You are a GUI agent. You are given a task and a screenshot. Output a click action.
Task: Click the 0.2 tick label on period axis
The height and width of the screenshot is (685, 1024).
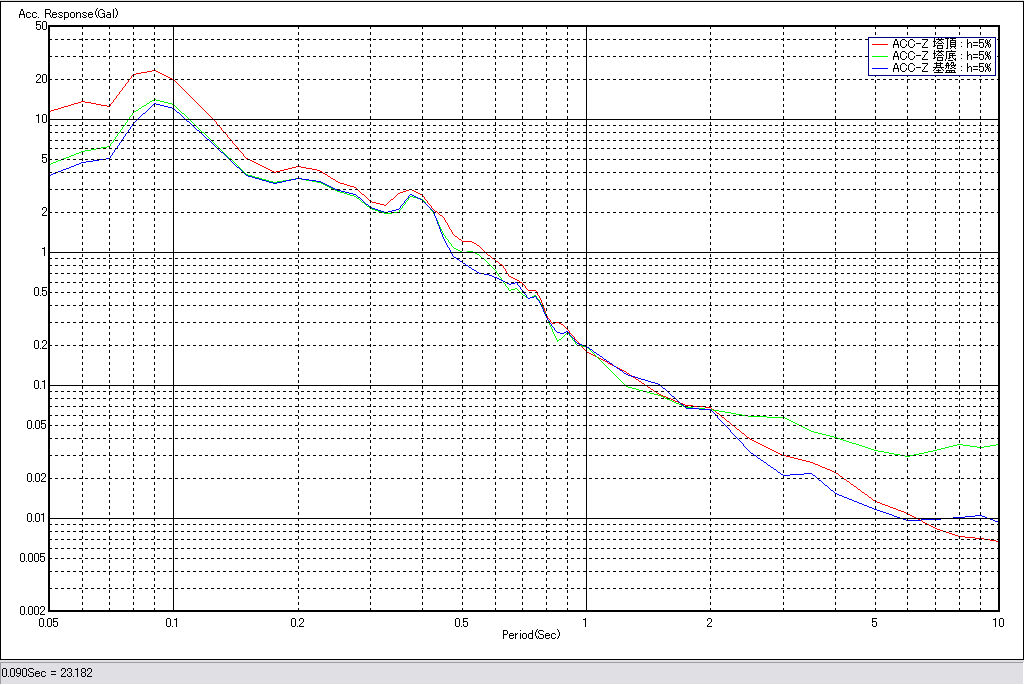[x=297, y=623]
